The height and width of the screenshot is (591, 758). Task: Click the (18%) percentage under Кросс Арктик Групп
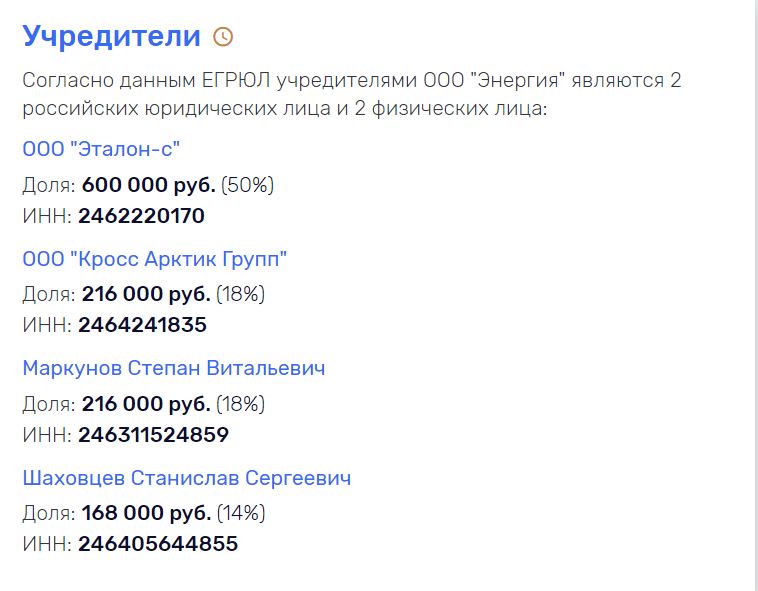240,294
